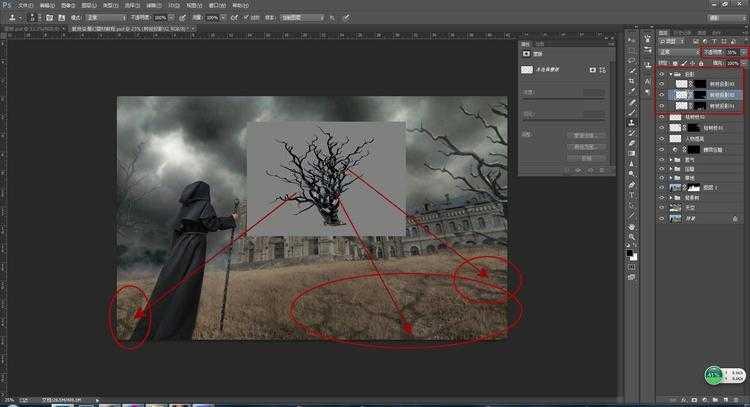Select the Crop tool
Screen dimensions: 750x407
click(631, 83)
